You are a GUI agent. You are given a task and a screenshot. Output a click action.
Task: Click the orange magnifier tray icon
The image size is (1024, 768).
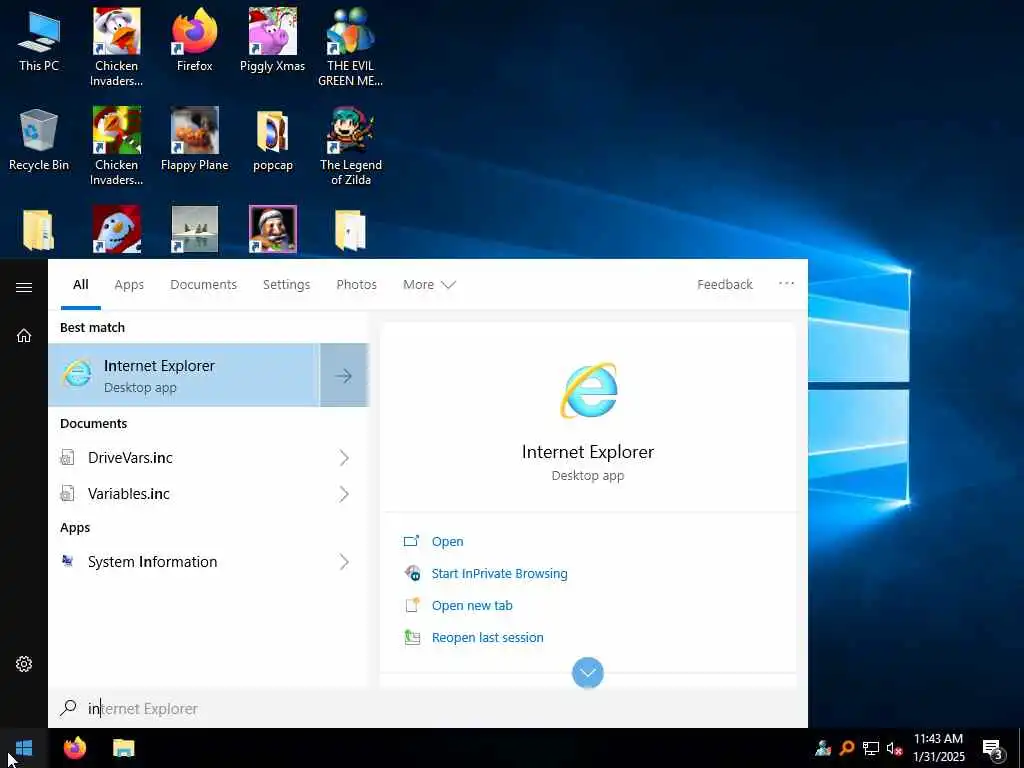(x=847, y=748)
